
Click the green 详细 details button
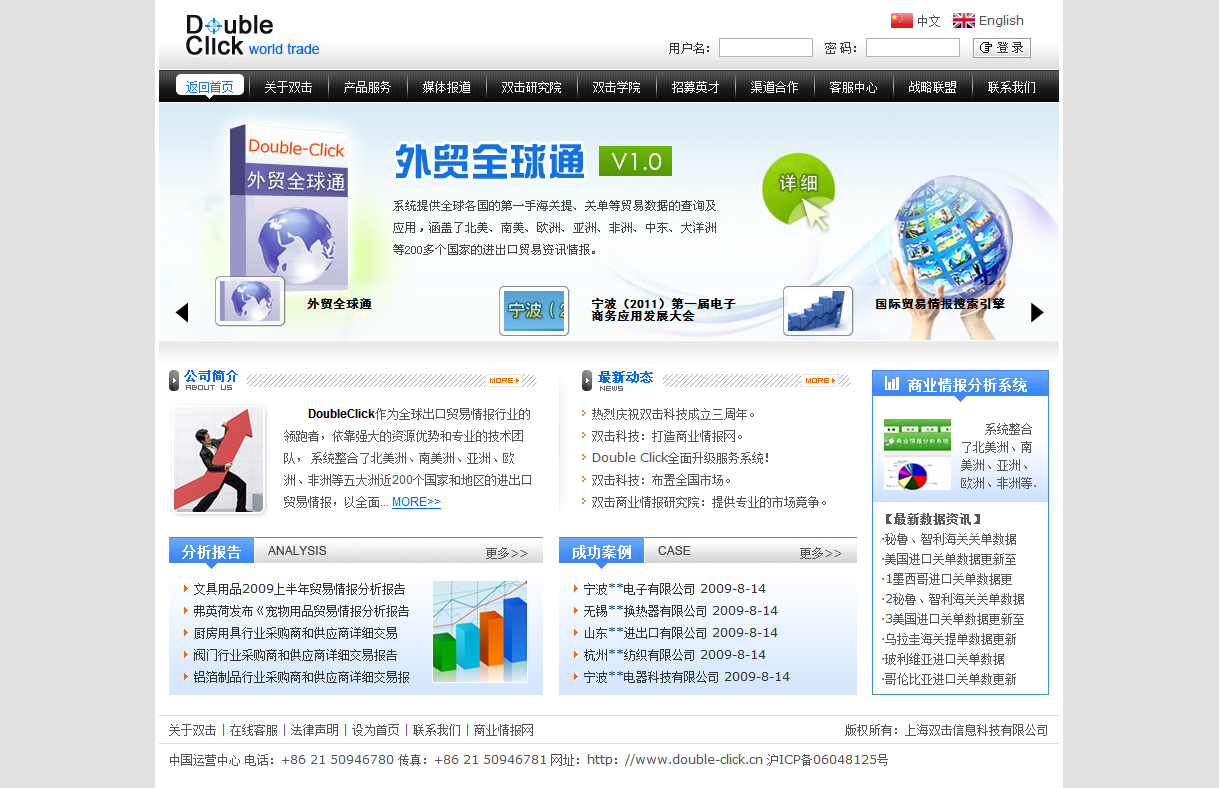[798, 189]
